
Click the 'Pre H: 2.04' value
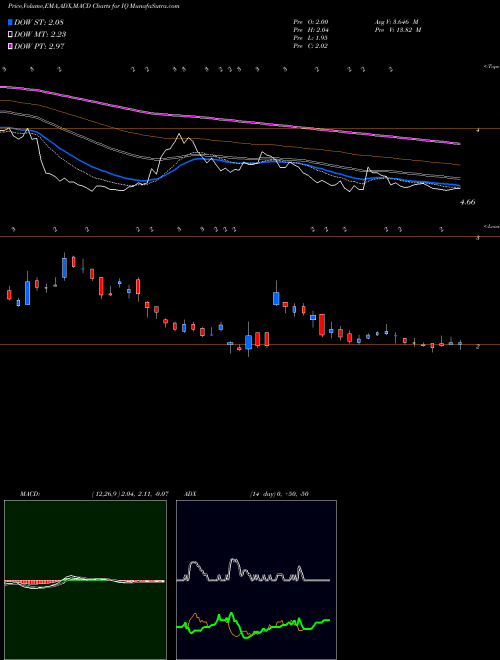click(x=311, y=30)
